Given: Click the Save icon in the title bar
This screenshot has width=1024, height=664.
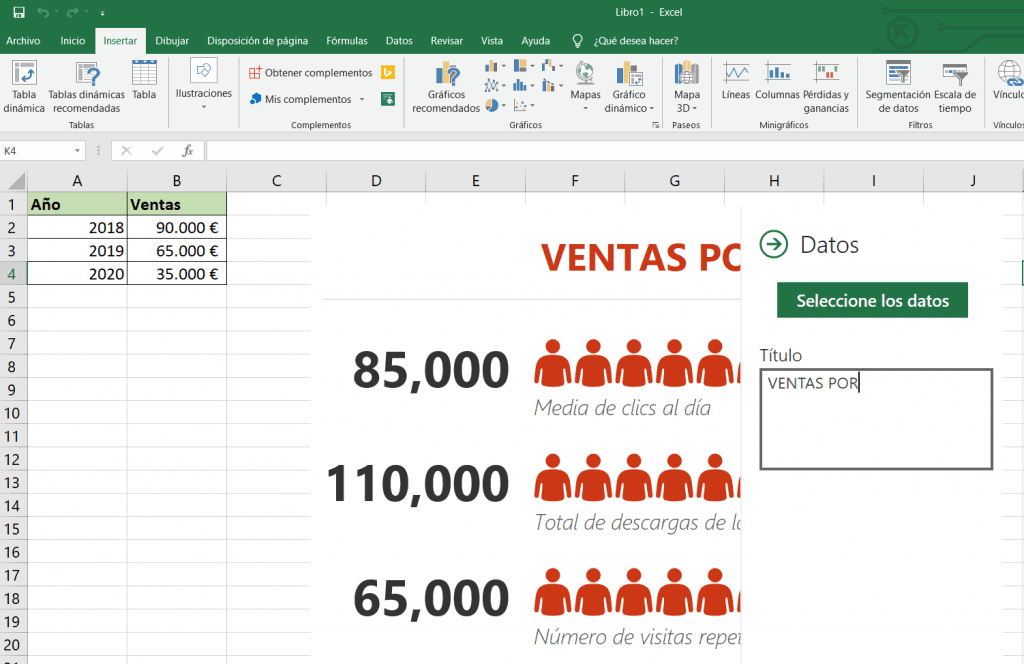Looking at the screenshot, I should (x=19, y=12).
